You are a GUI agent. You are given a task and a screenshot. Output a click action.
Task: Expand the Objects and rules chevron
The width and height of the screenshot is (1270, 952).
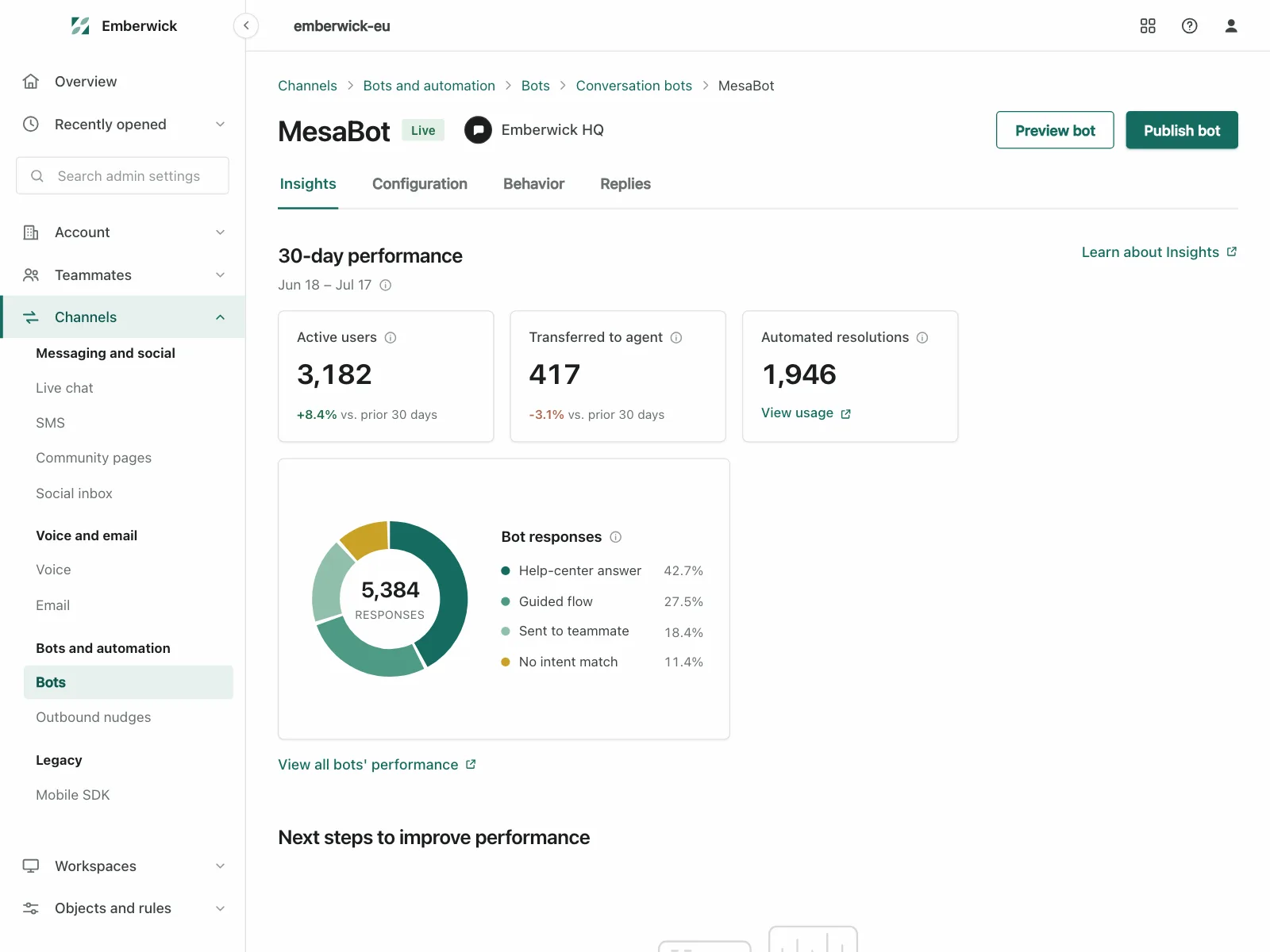221,908
